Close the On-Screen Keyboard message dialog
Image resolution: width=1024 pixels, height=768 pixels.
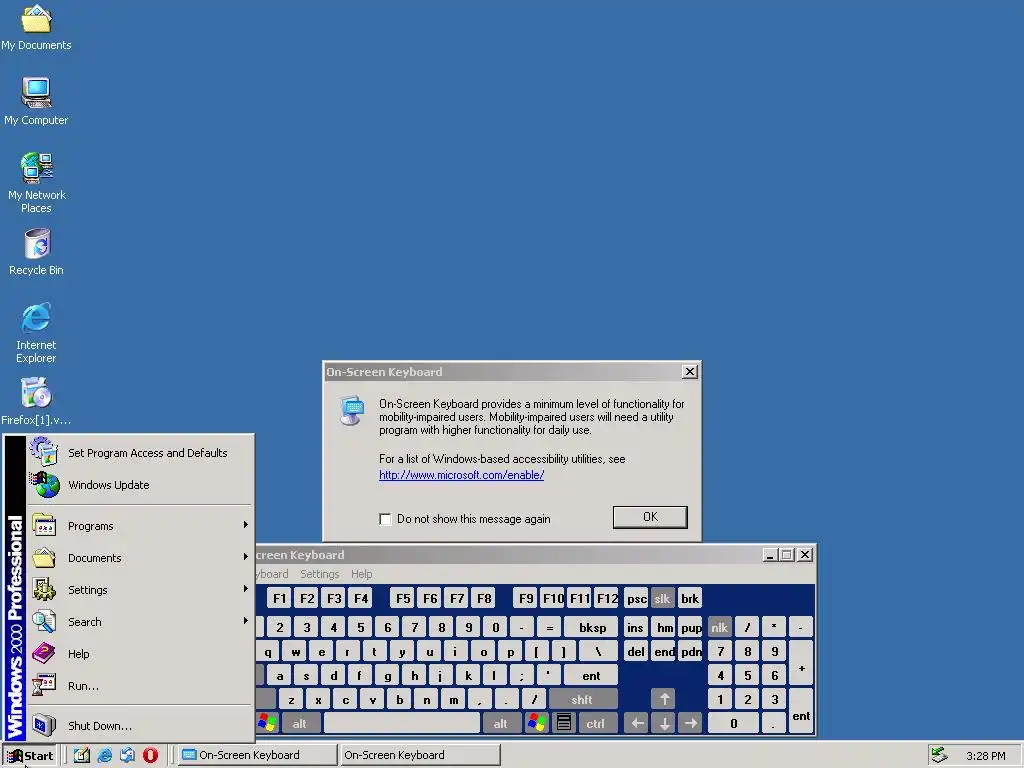[690, 372]
